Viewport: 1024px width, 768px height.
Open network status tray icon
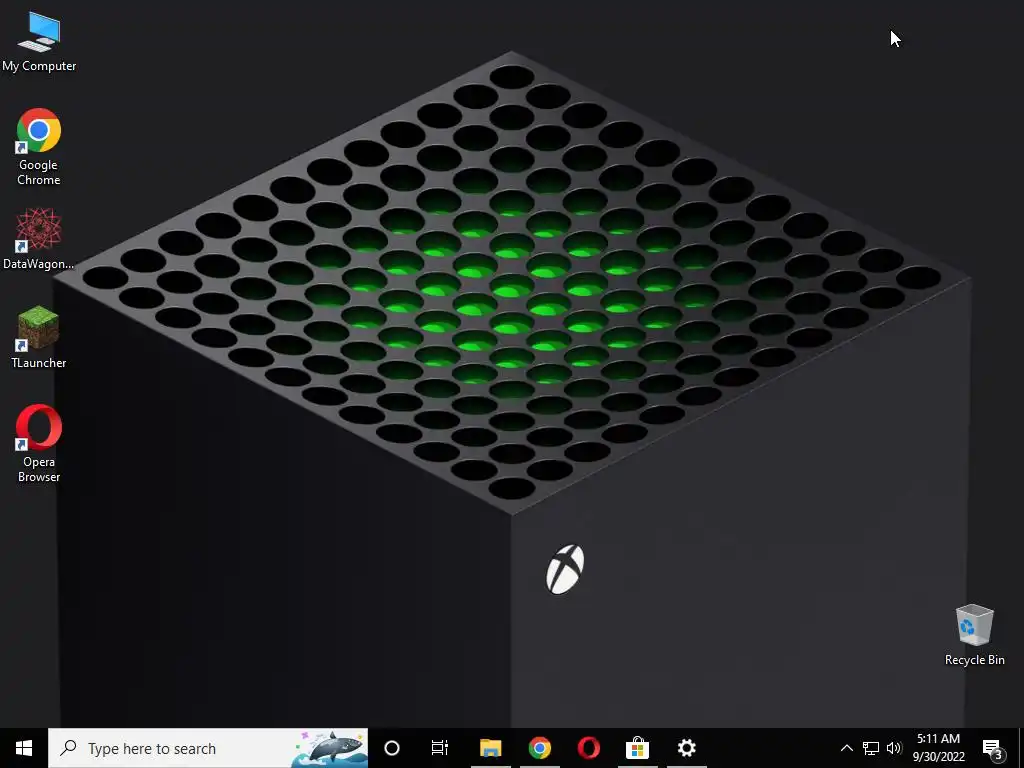871,748
